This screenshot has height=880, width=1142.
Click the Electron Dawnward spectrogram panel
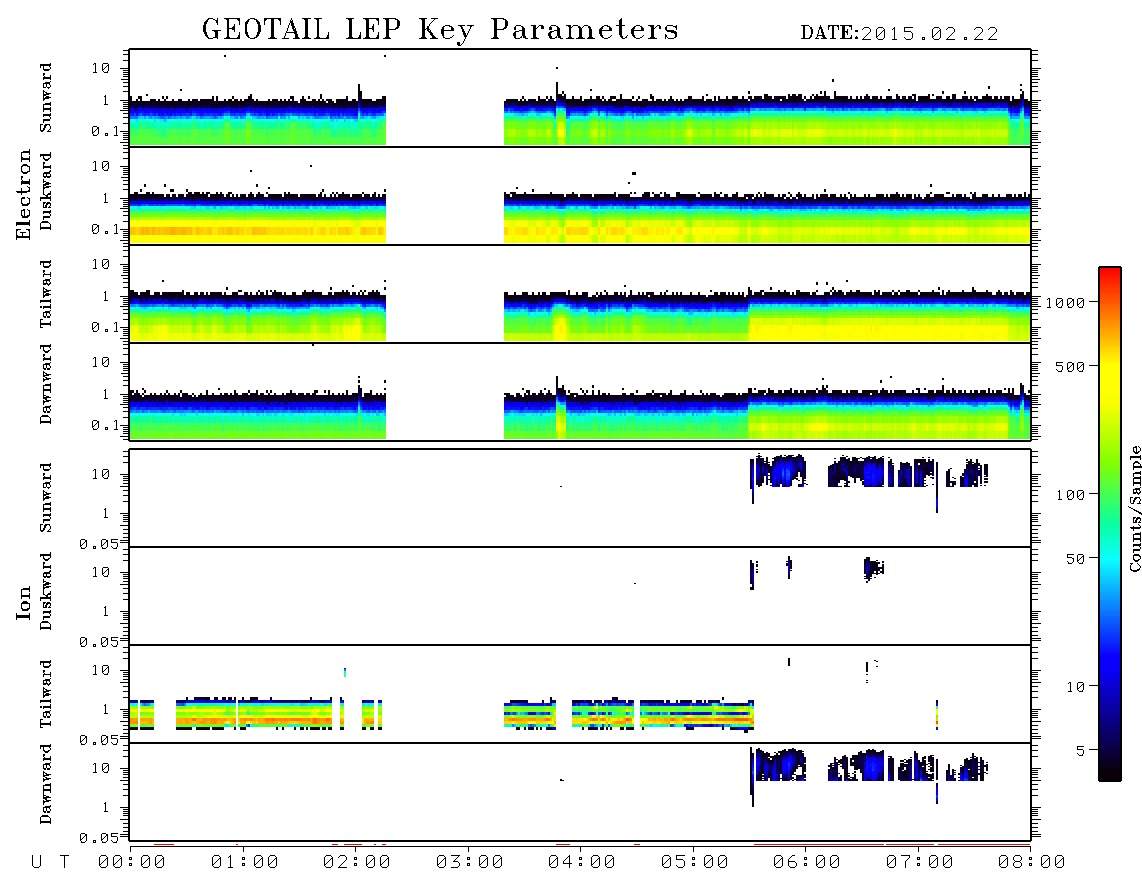(x=580, y=391)
